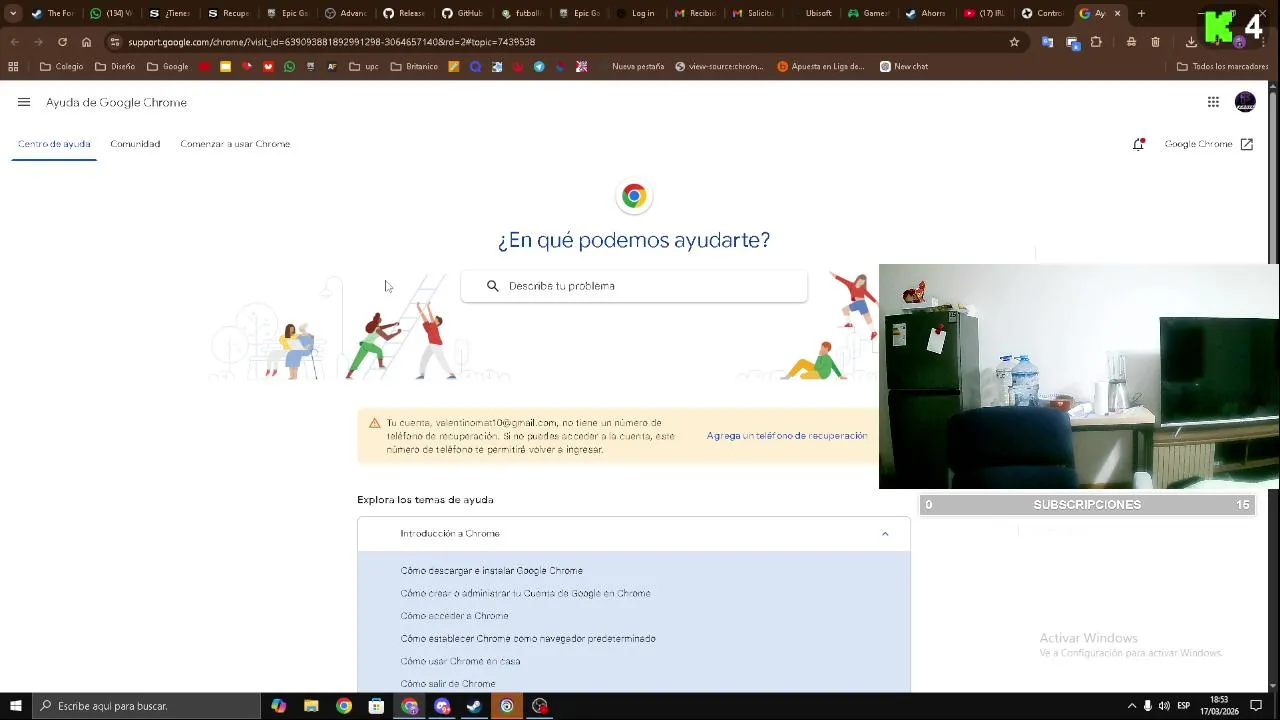Open the New chat bookmark
The height and width of the screenshot is (720, 1280).
click(x=904, y=66)
